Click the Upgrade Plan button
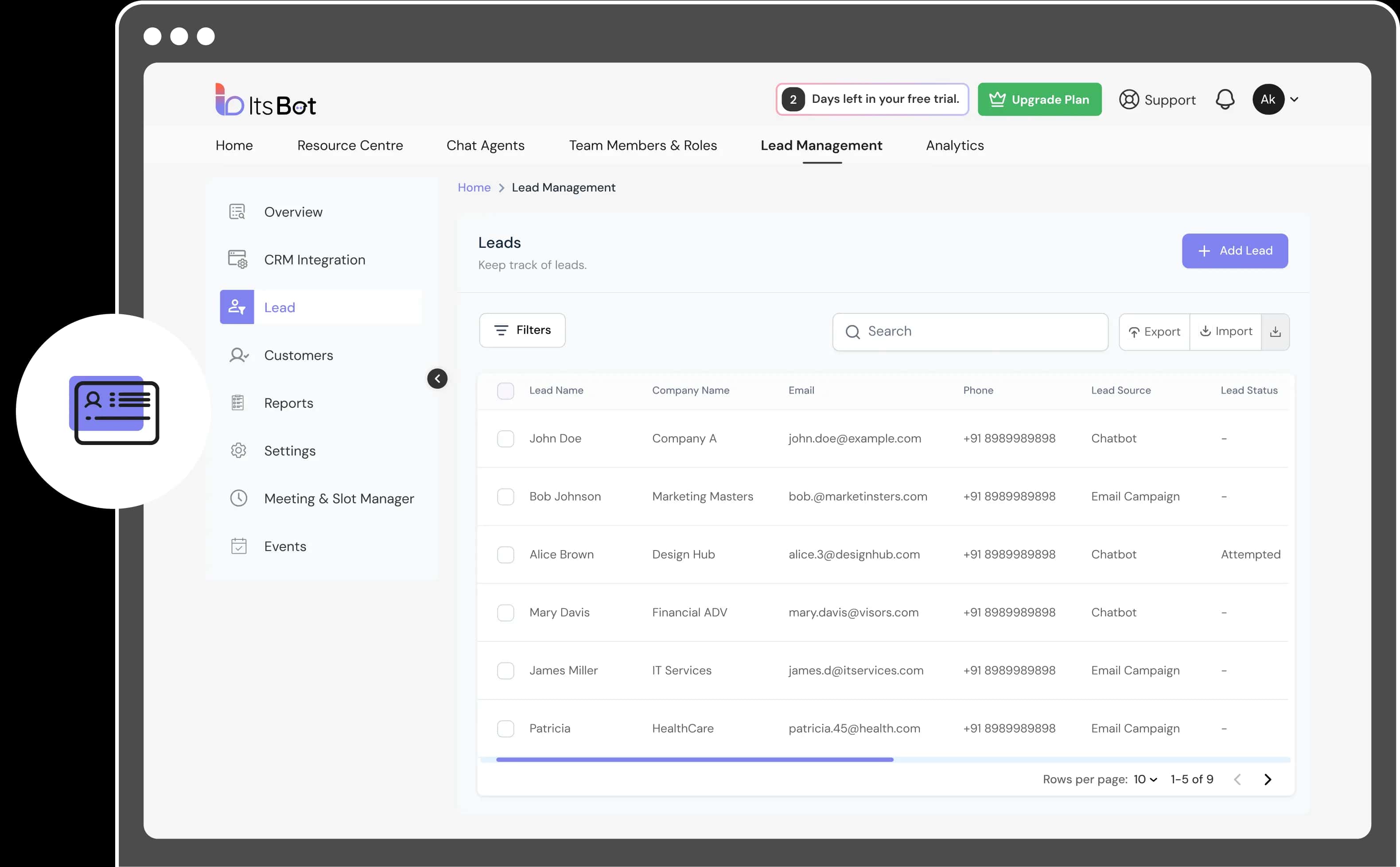 click(1039, 99)
